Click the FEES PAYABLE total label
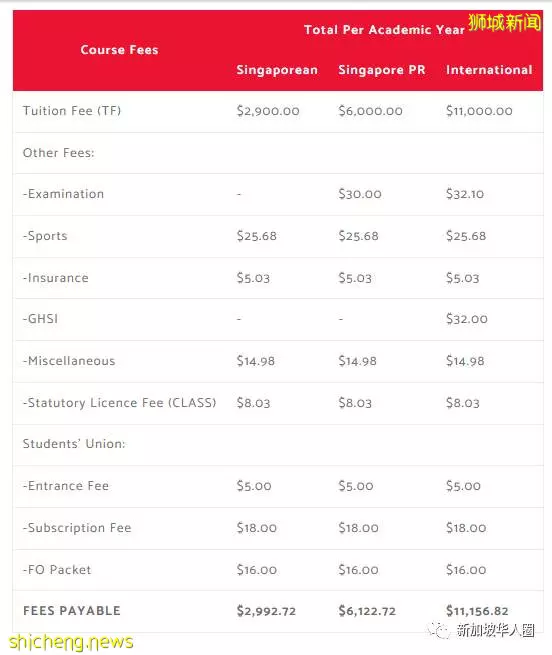 [72, 611]
